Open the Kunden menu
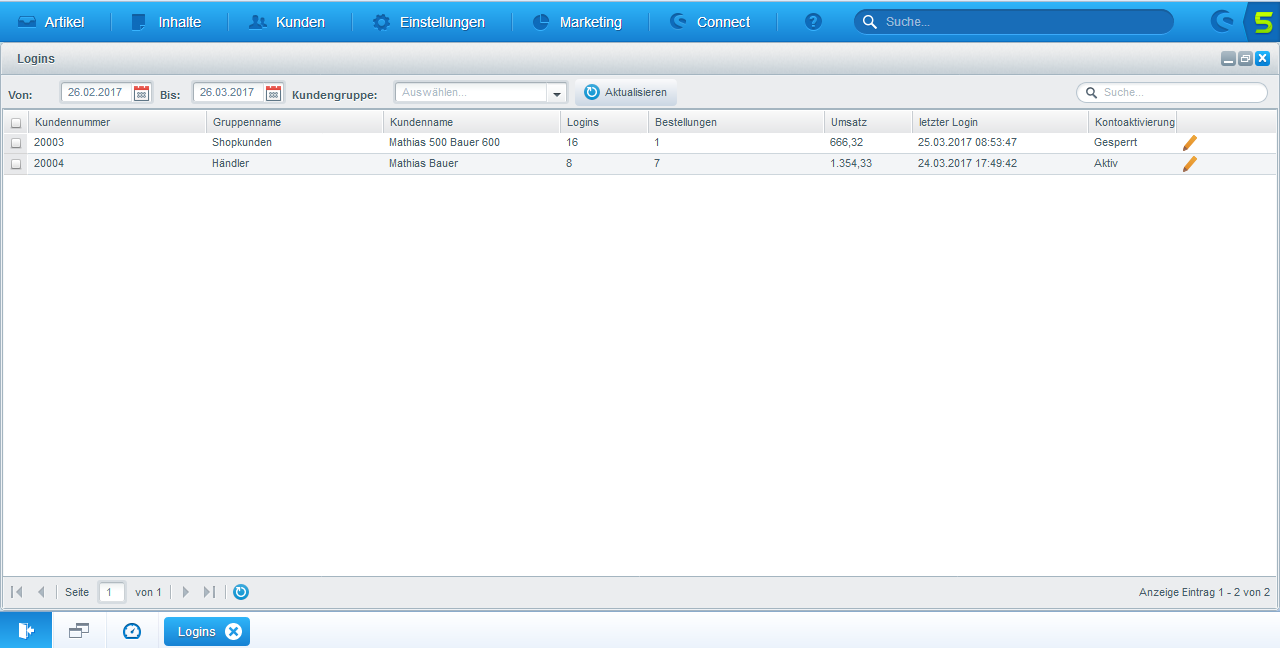 (x=287, y=22)
